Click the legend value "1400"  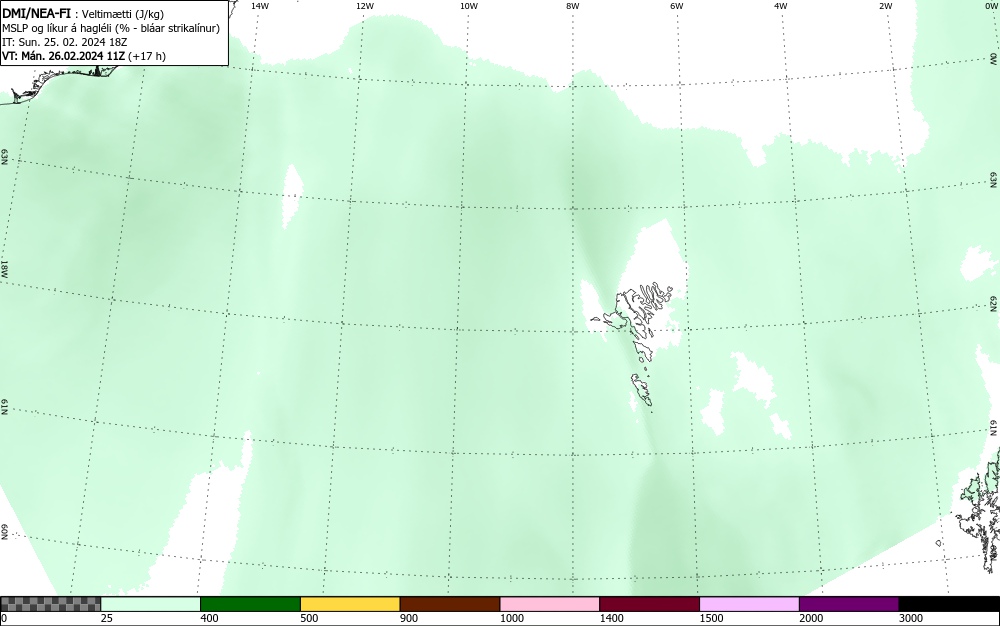tap(612, 618)
